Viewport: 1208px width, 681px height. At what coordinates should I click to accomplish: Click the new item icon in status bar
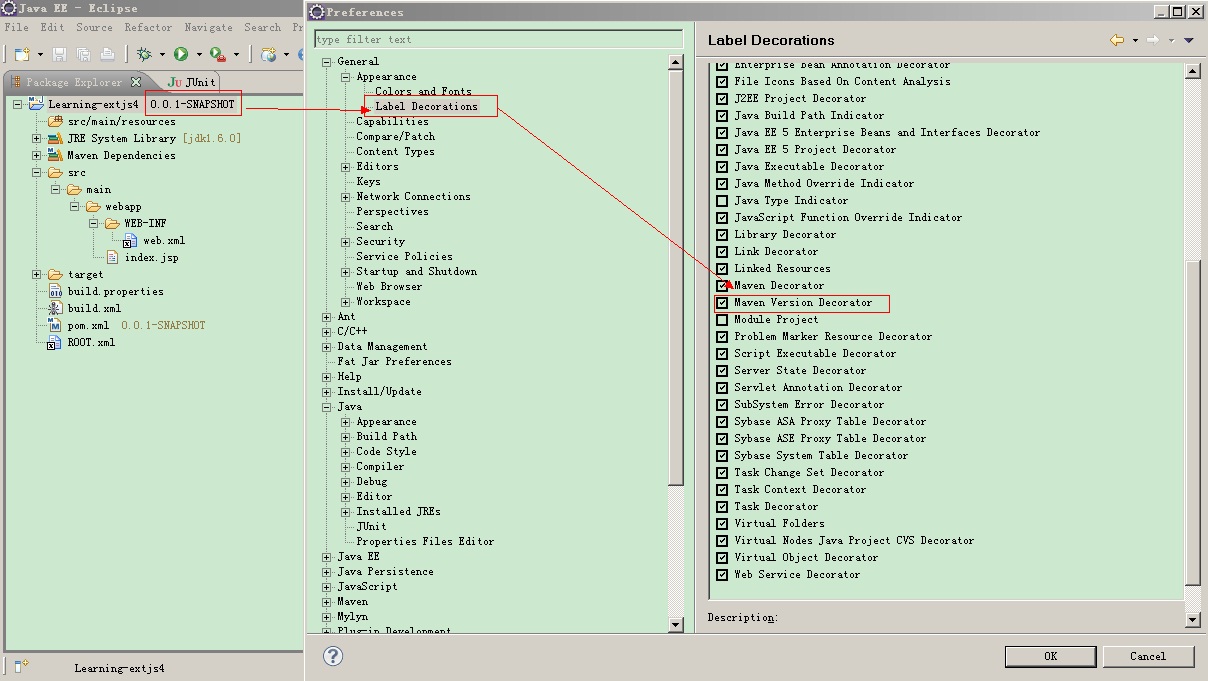pyautogui.click(x=23, y=664)
